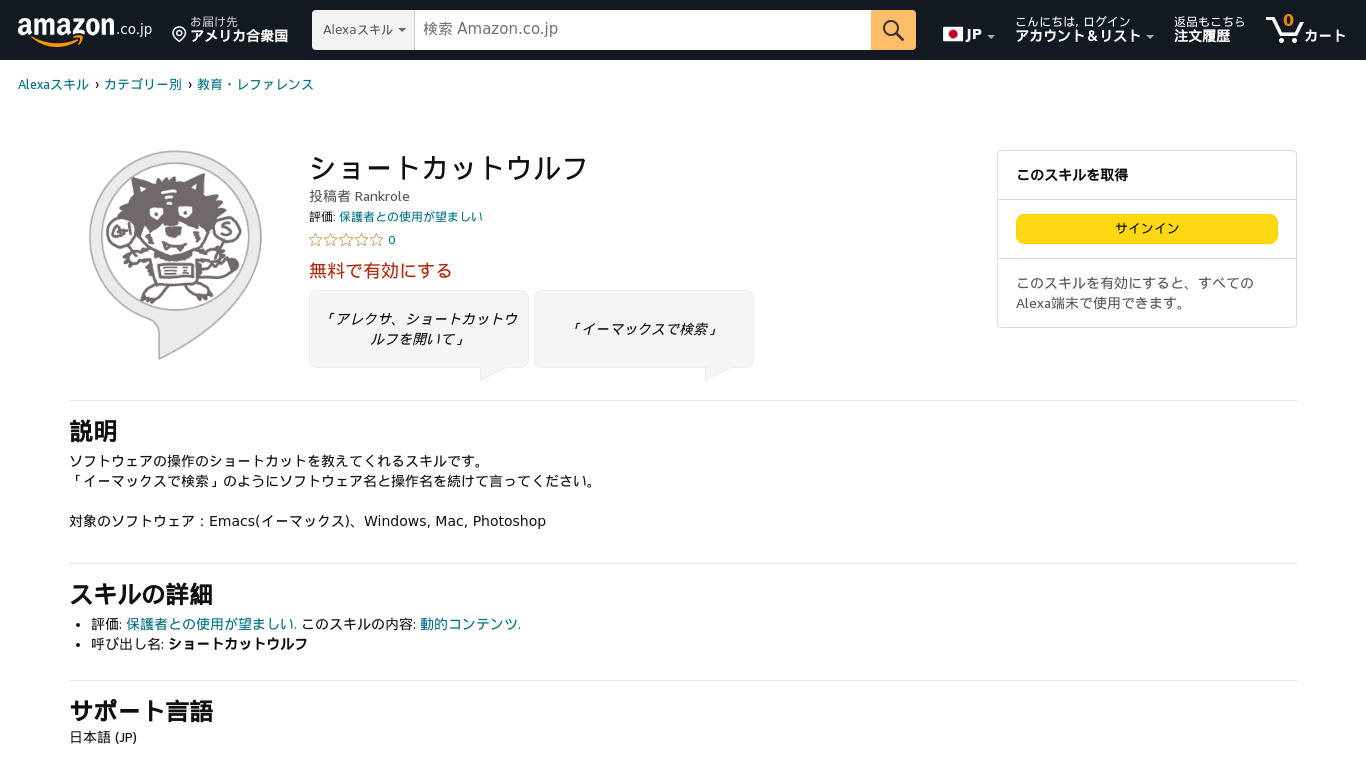The image size is (1366, 768).
Task: Click the 「アレクサ、ショートカットウルフを開いて」 phrase bubble
Action: (419, 329)
